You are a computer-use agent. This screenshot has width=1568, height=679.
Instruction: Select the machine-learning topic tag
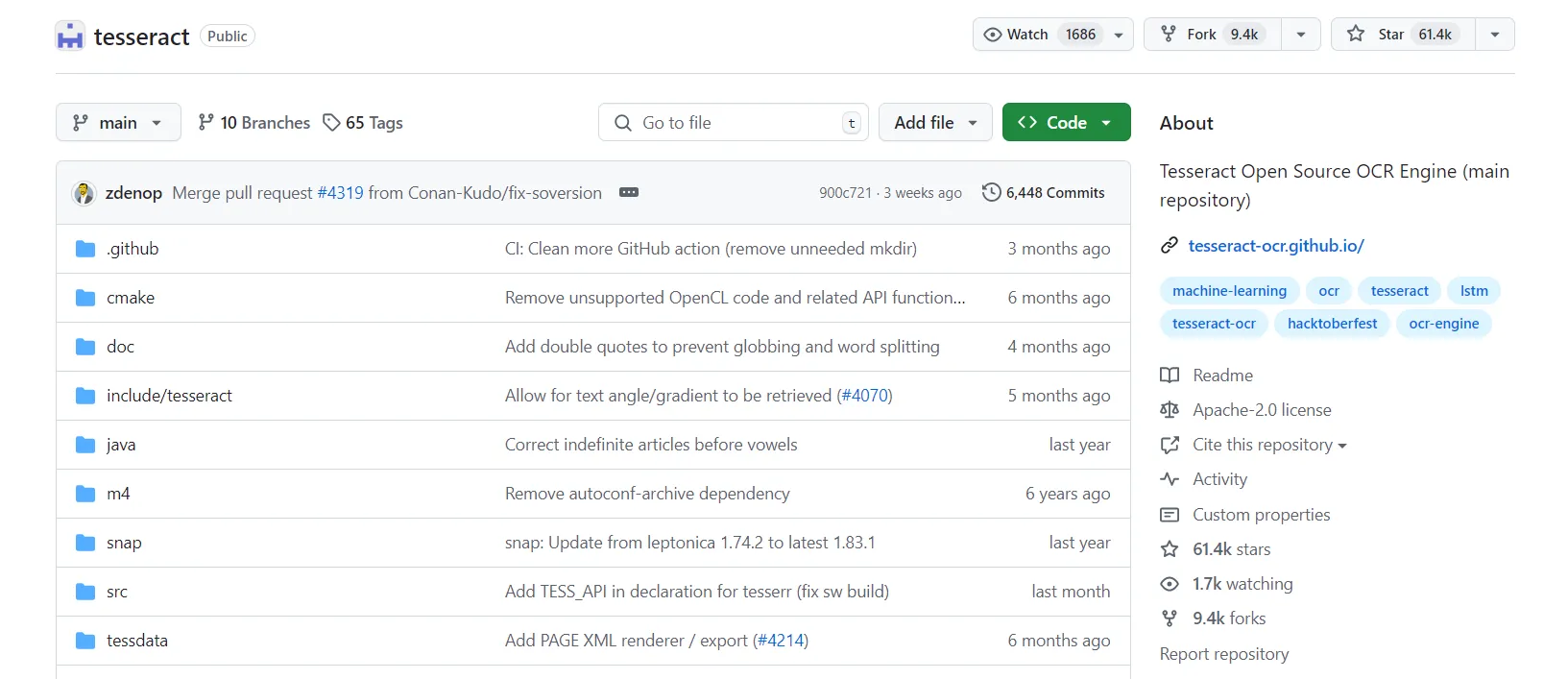click(1229, 291)
